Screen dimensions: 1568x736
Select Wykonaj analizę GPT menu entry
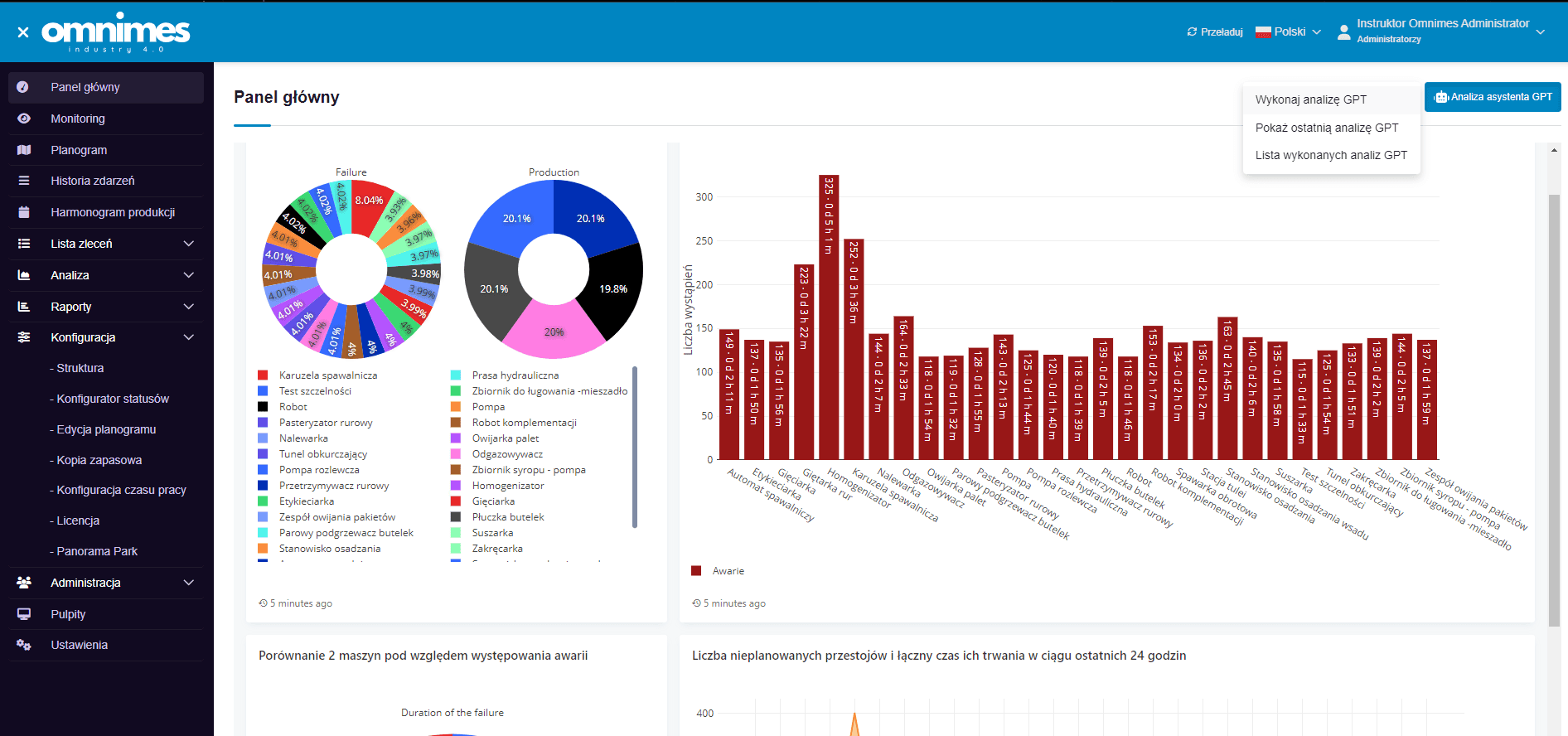(1332, 99)
